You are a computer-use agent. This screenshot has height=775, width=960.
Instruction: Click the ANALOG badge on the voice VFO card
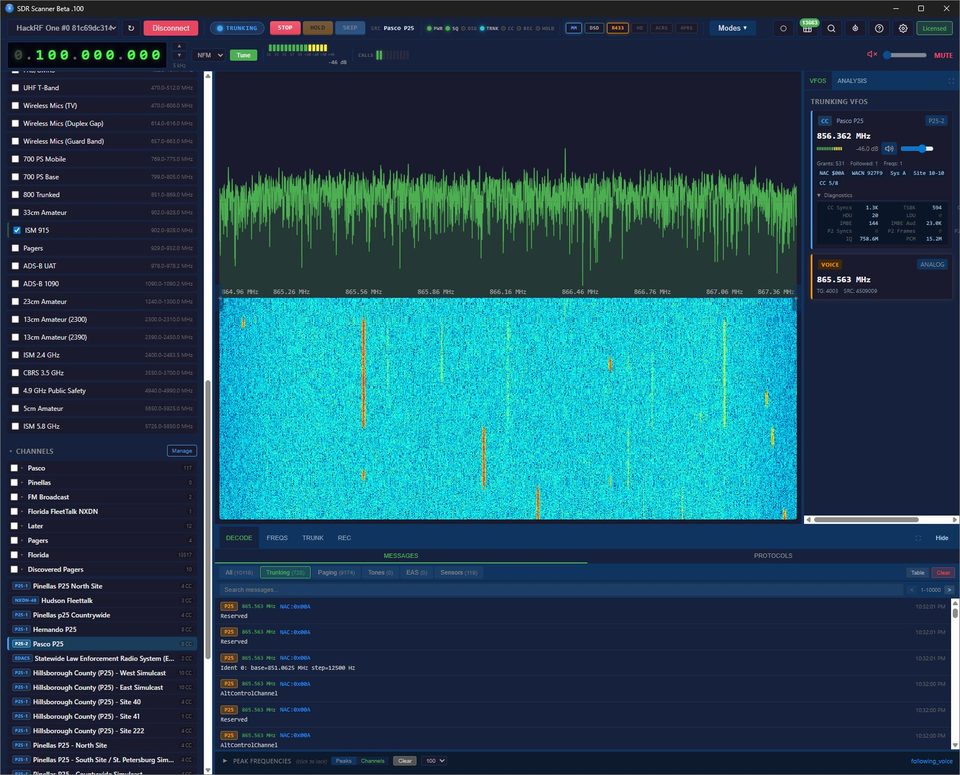point(932,264)
